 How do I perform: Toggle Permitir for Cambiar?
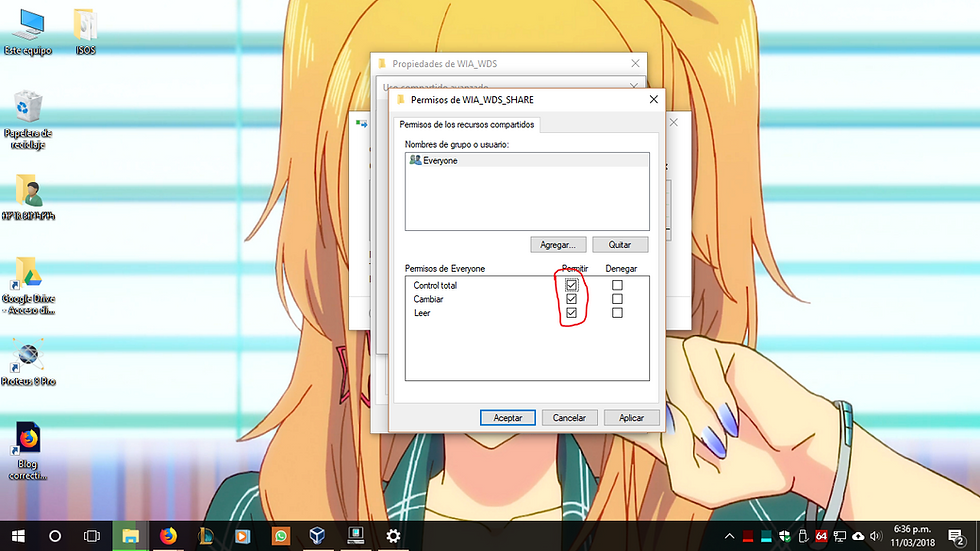pyautogui.click(x=571, y=299)
